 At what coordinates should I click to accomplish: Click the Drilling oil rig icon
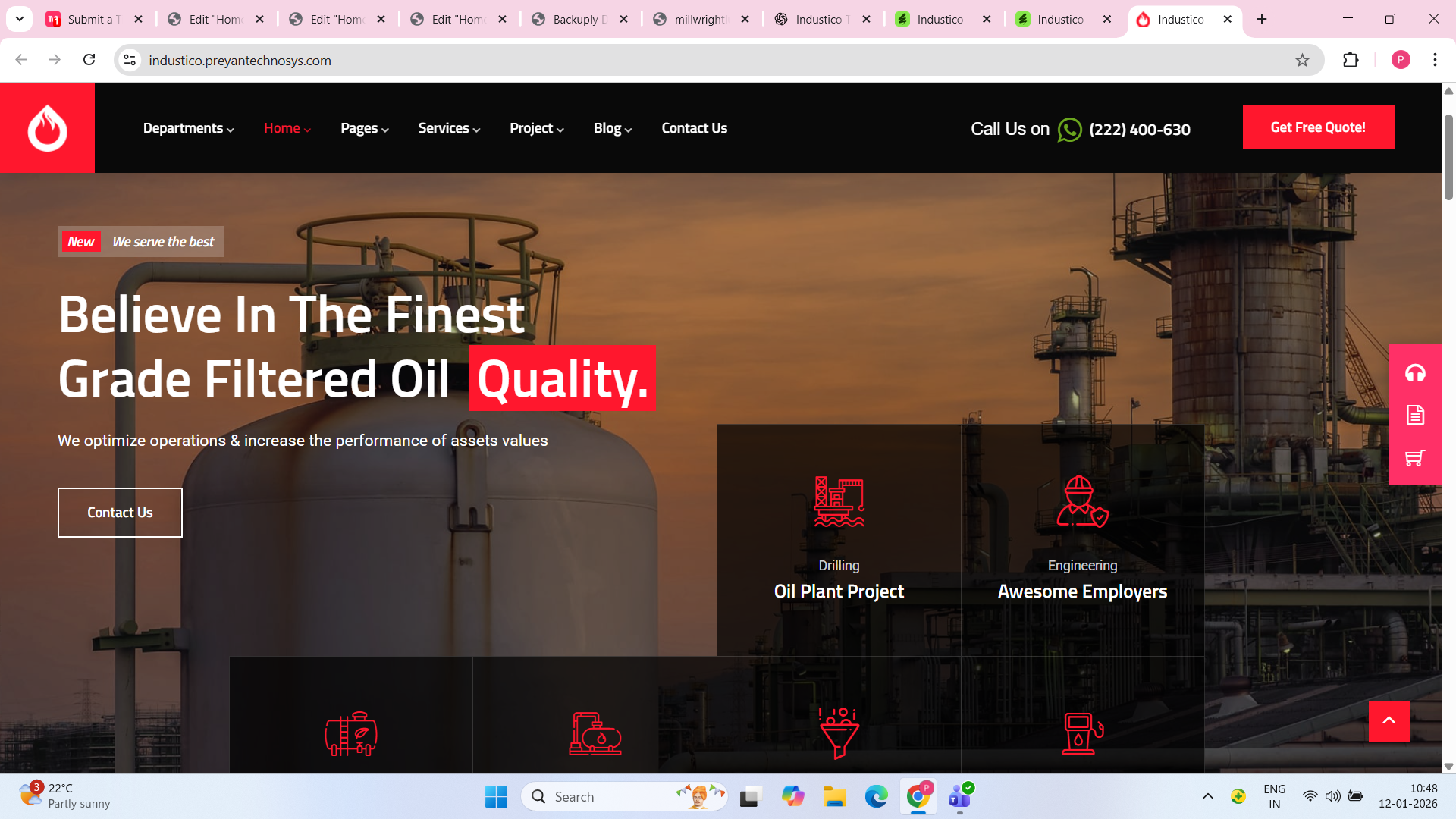pos(839,501)
